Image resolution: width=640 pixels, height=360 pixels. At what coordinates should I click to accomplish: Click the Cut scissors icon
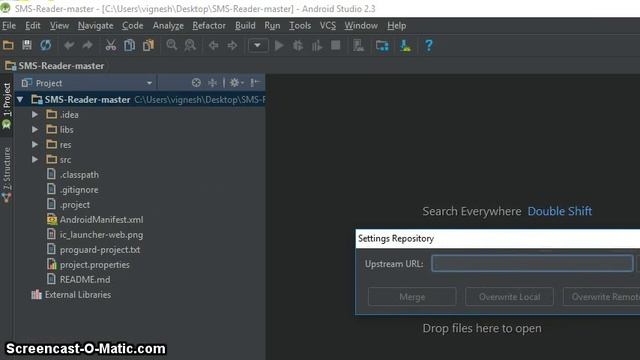point(111,45)
